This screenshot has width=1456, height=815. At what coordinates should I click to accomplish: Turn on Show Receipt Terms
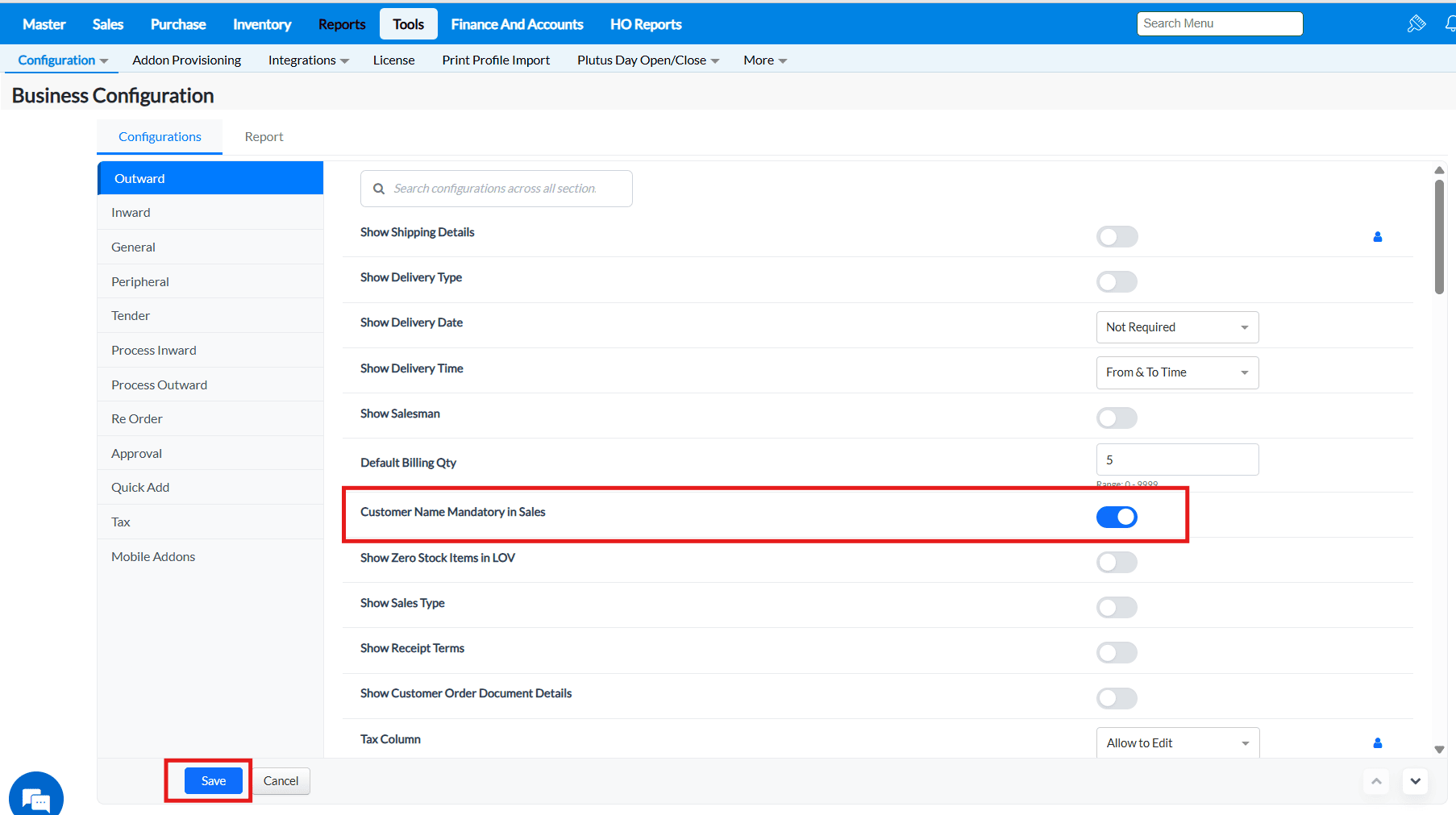1117,652
